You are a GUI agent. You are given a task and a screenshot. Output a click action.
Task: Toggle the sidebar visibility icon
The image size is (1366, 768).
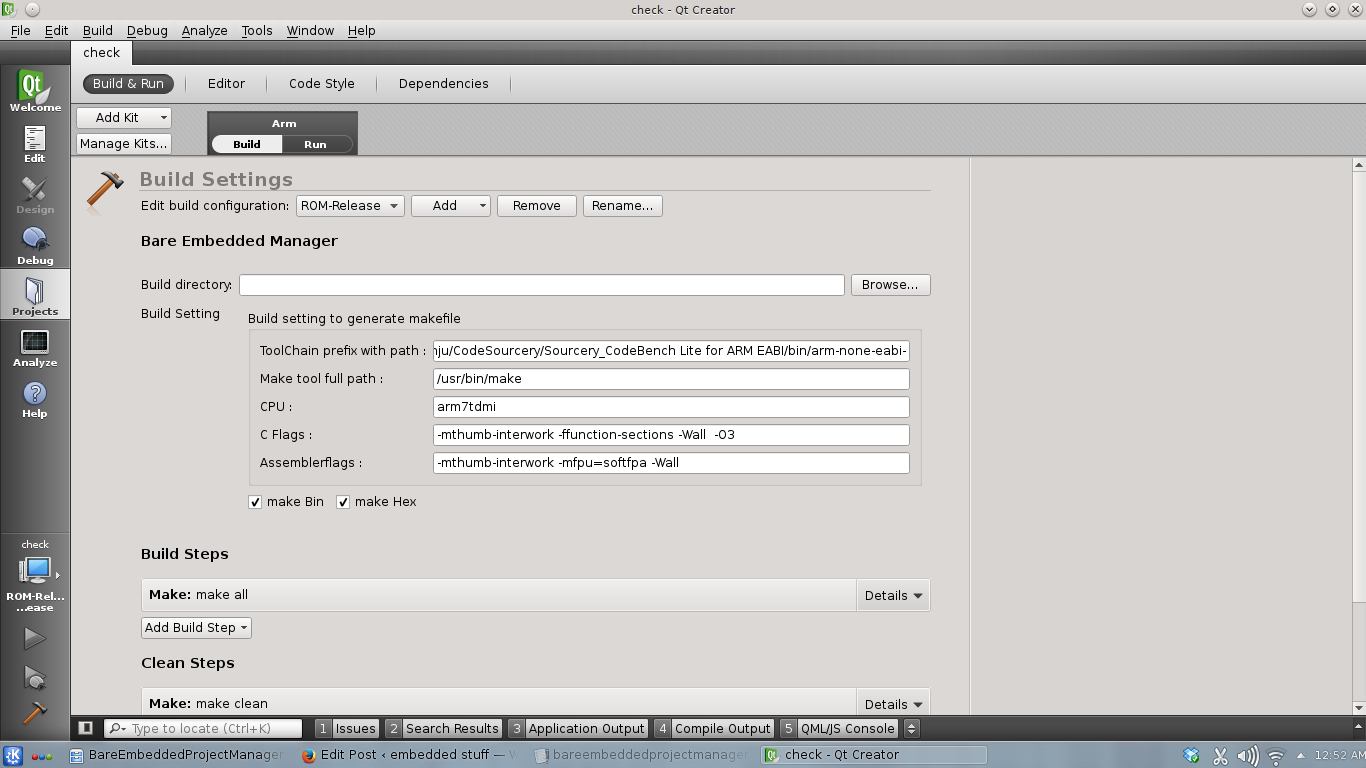[86, 728]
